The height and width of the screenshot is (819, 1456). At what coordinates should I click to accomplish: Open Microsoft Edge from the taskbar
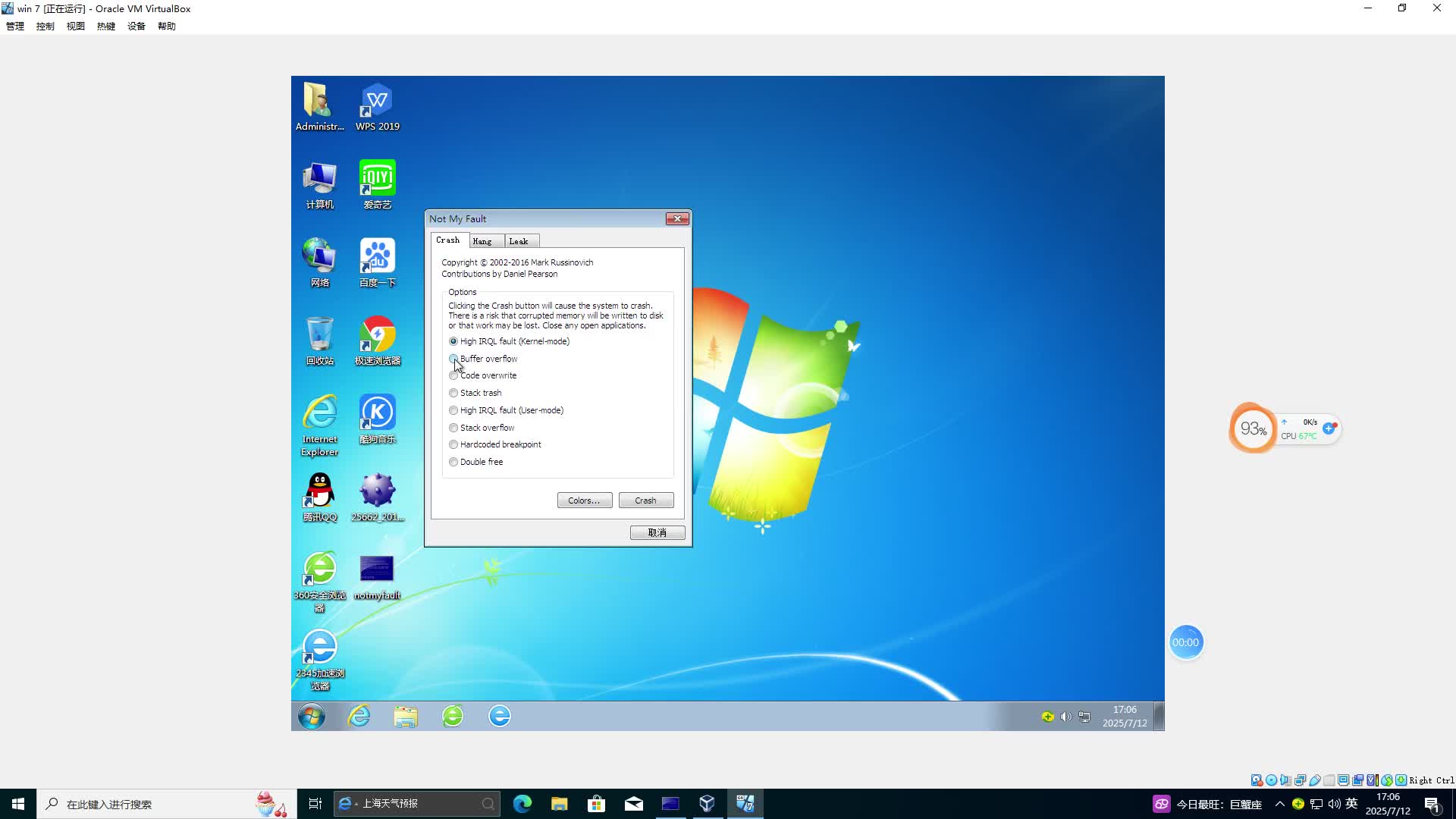click(522, 803)
